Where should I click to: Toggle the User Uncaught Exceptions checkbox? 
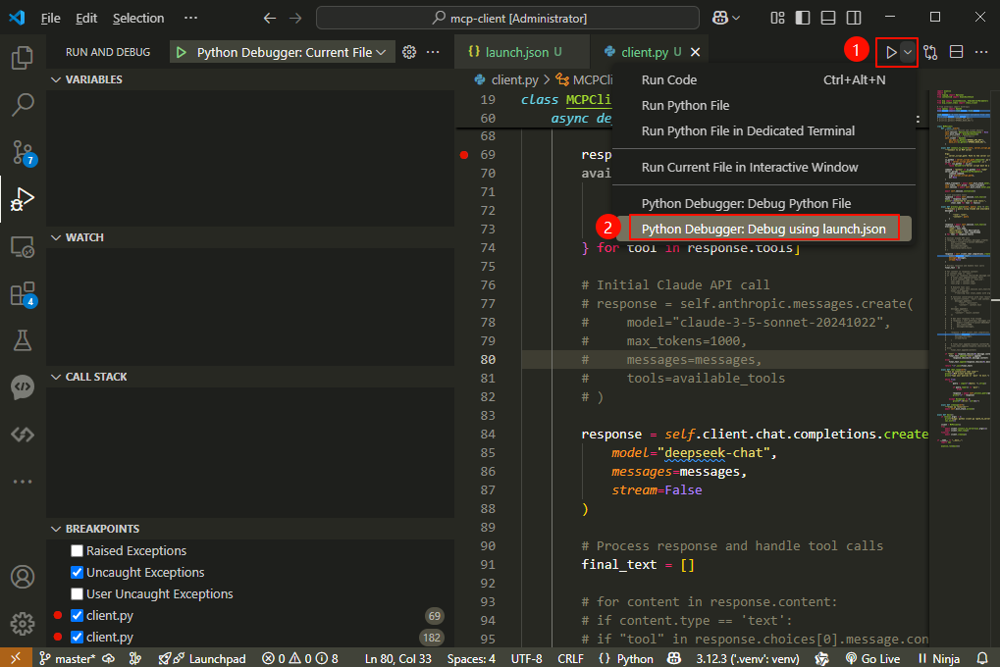(77, 594)
